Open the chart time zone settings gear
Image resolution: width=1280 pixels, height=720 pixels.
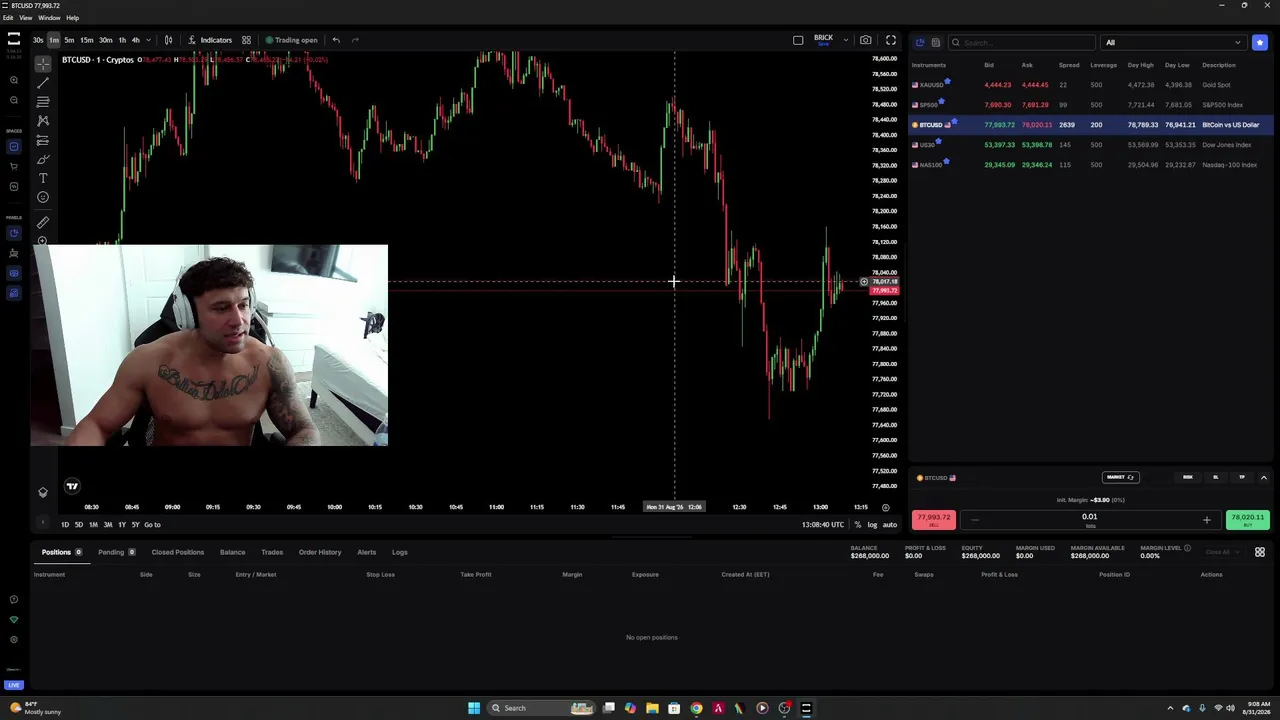[885, 507]
